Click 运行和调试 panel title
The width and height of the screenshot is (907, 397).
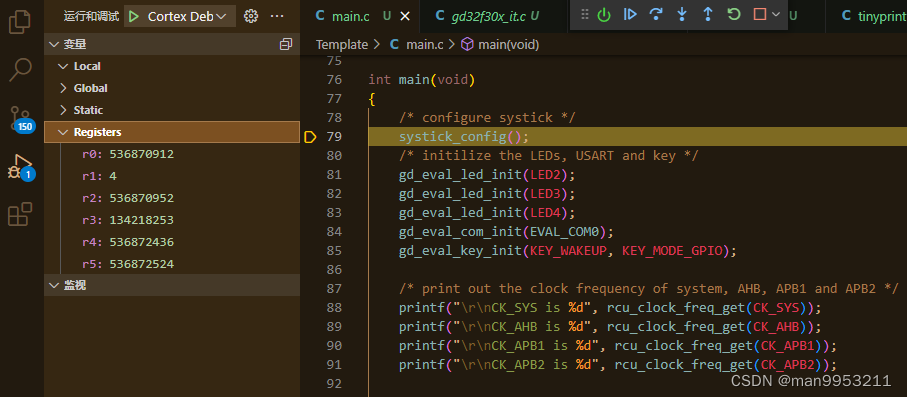(x=91, y=16)
